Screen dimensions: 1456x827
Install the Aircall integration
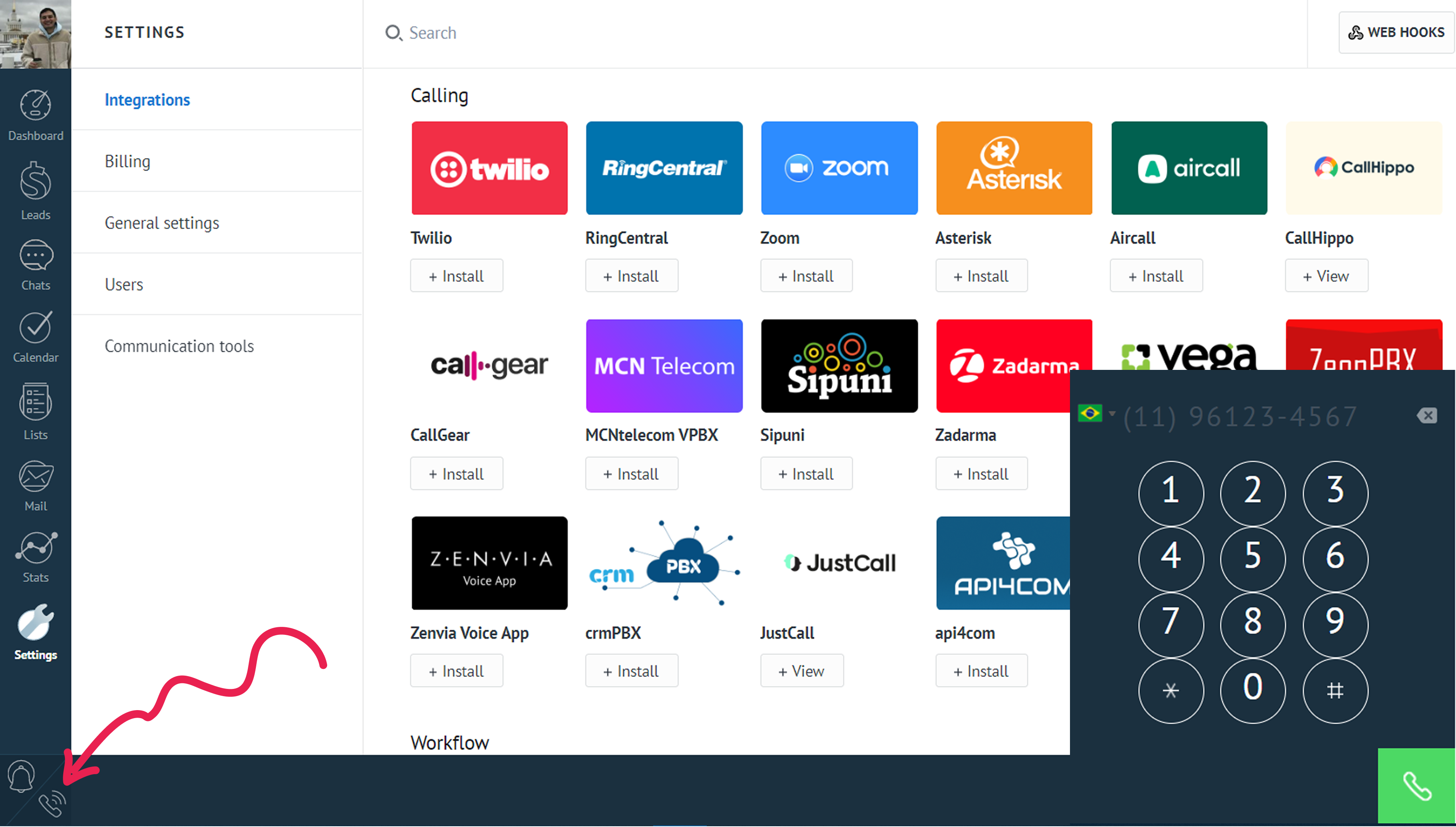click(x=1156, y=276)
